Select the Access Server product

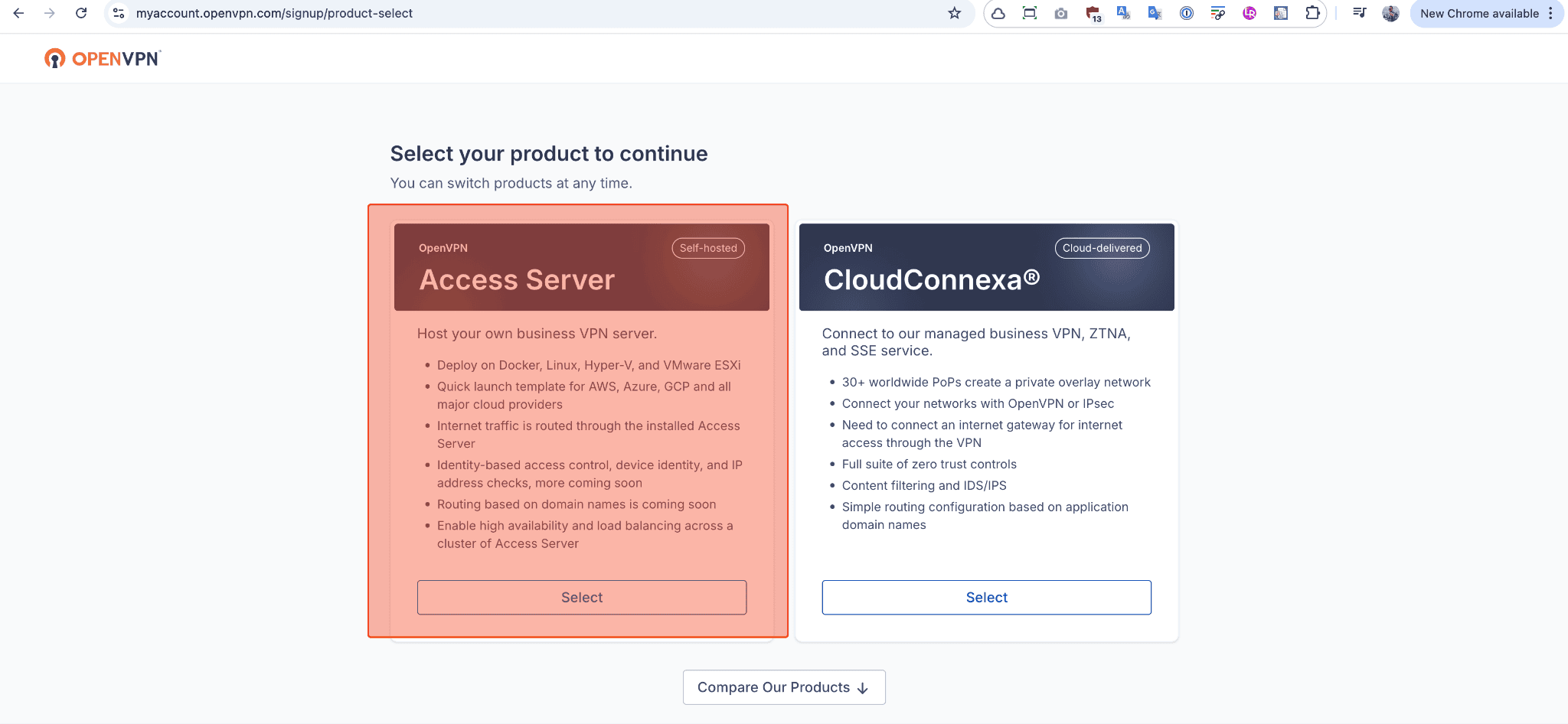582,597
